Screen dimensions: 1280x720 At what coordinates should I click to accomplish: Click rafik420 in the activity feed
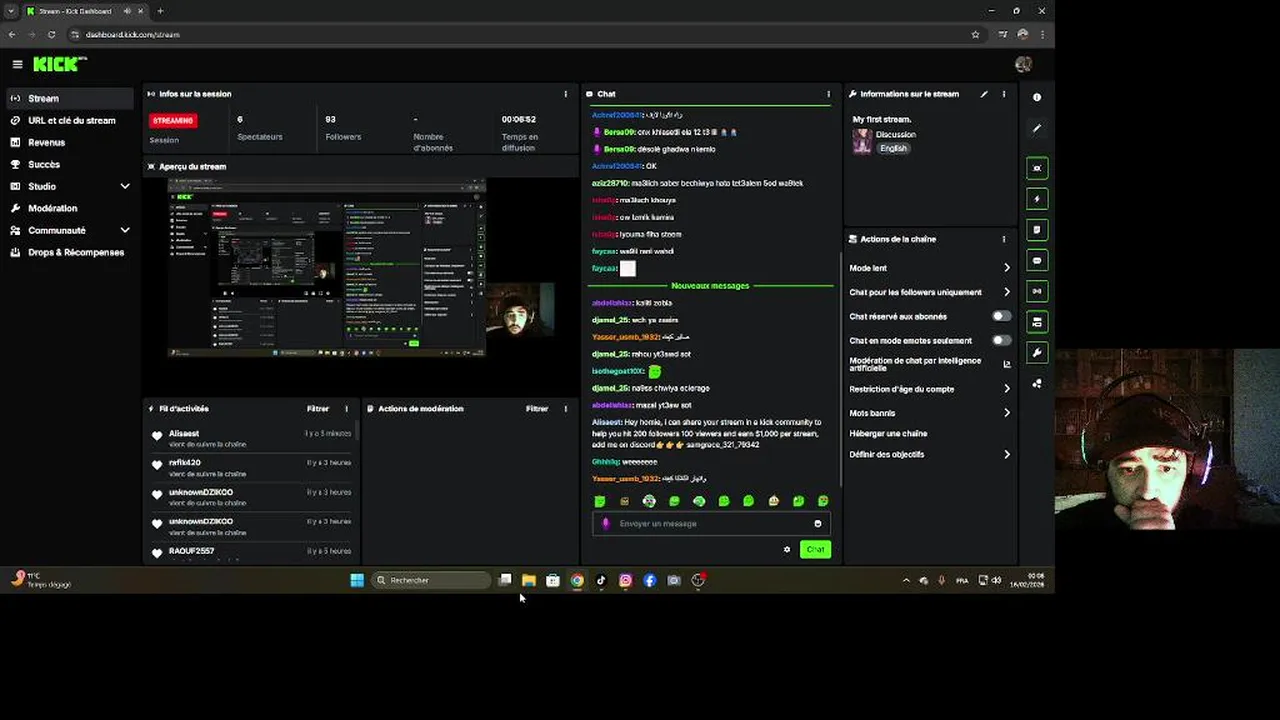coord(185,463)
